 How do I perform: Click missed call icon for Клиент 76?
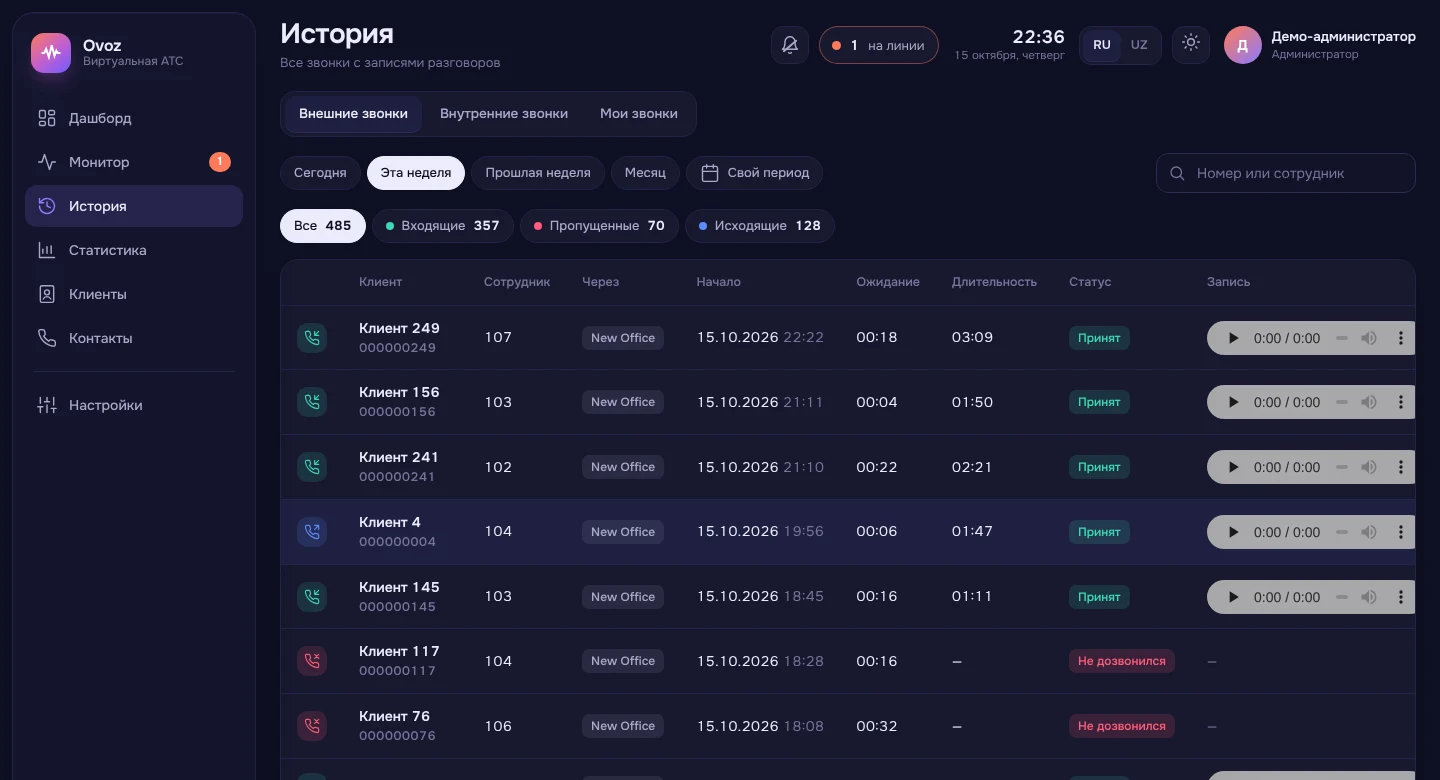pyautogui.click(x=312, y=726)
